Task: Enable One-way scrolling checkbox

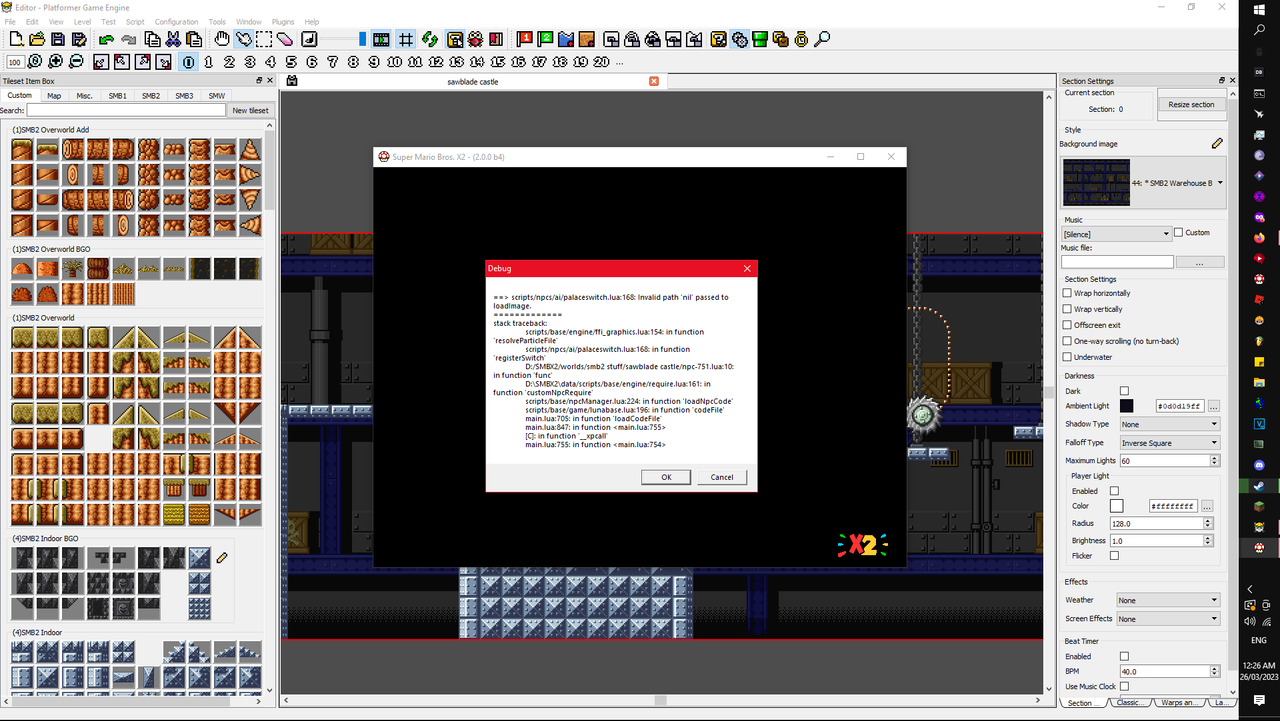Action: click(x=1067, y=341)
